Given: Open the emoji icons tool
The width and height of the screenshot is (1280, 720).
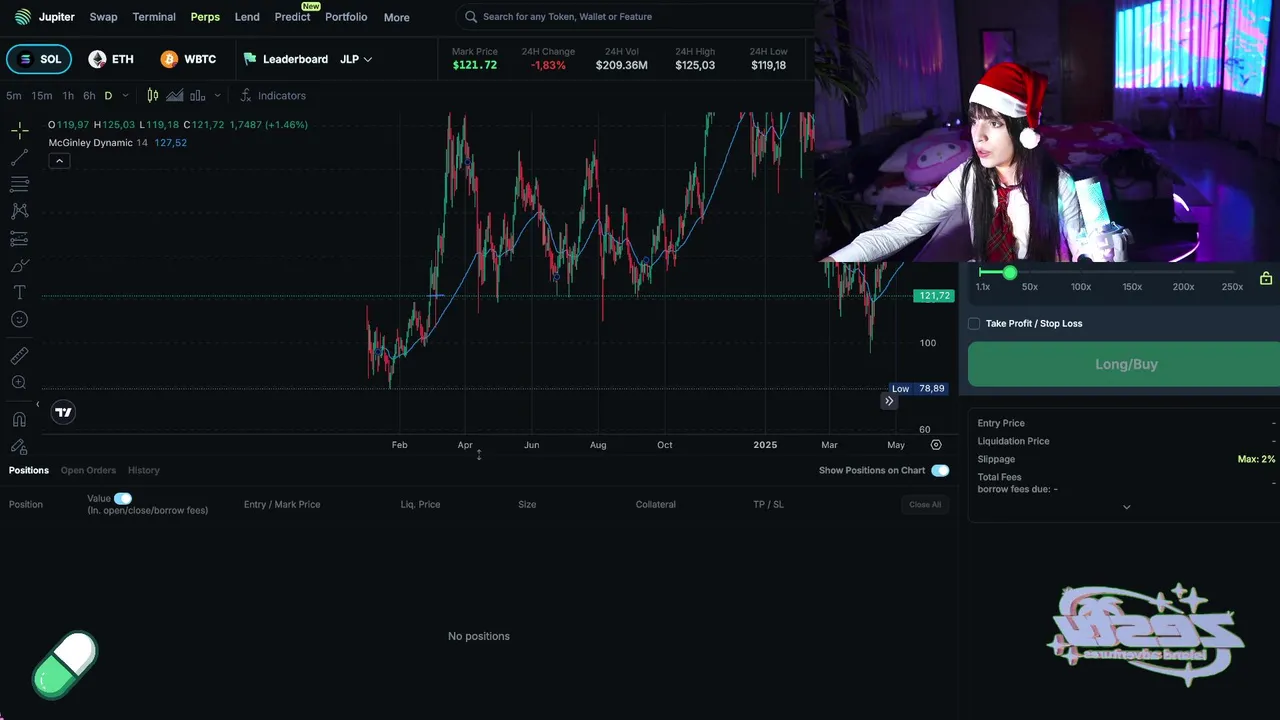Looking at the screenshot, I should [x=19, y=319].
